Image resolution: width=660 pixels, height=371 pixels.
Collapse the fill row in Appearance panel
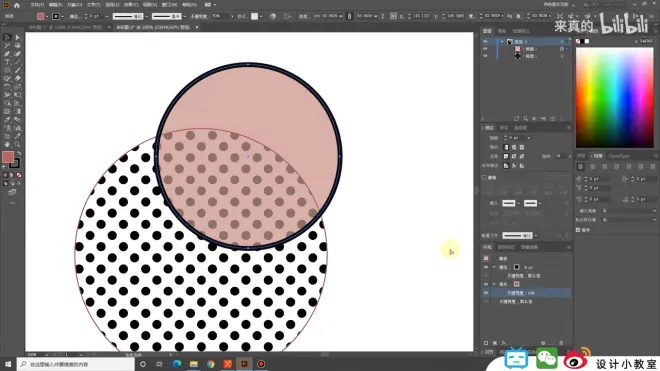(x=494, y=284)
